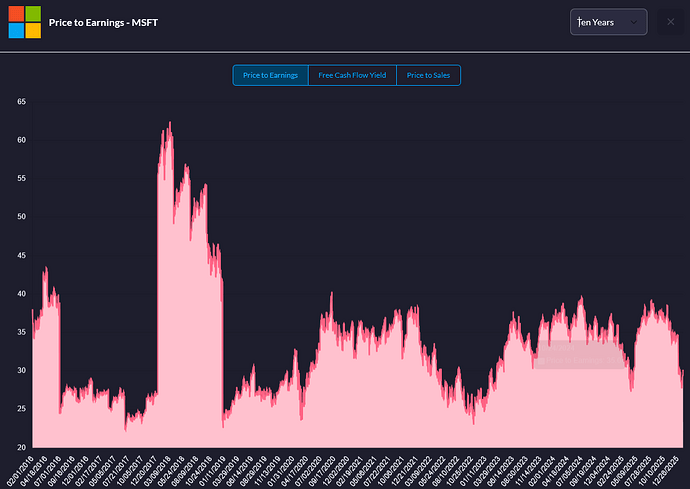Click the 25 y-axis label
The image size is (690, 489).
[x=22, y=409]
